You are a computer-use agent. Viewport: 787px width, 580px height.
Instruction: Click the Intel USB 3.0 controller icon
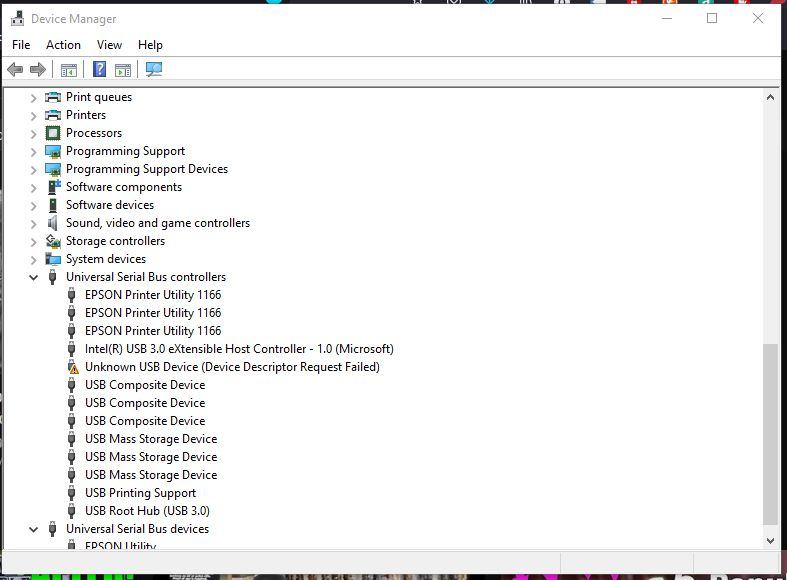(72, 349)
